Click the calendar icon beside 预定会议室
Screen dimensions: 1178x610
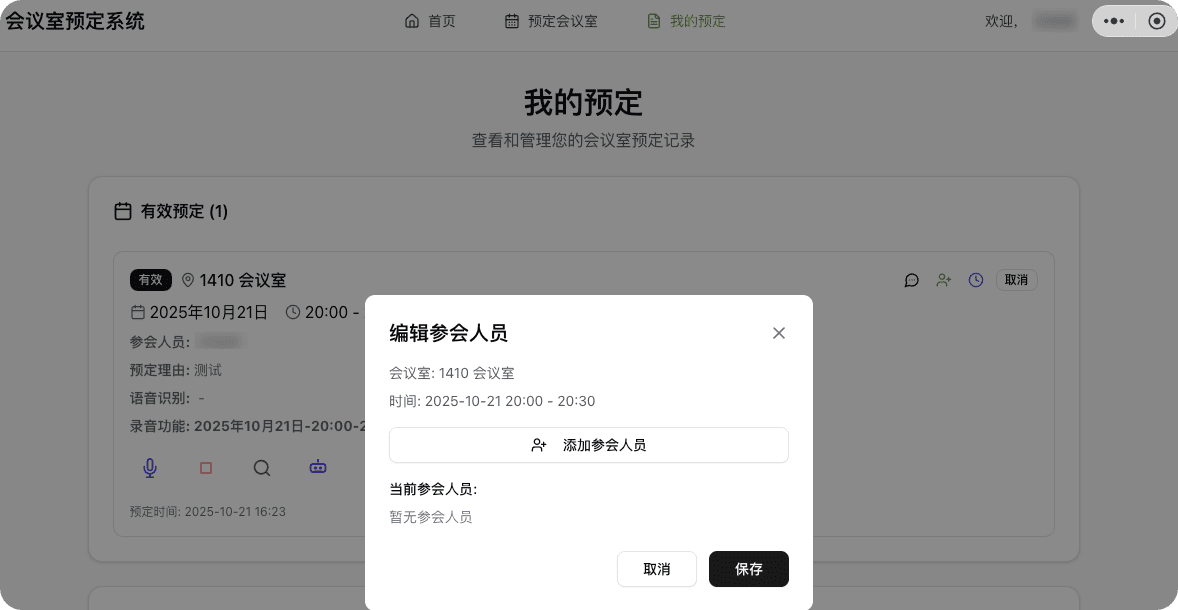pos(512,21)
